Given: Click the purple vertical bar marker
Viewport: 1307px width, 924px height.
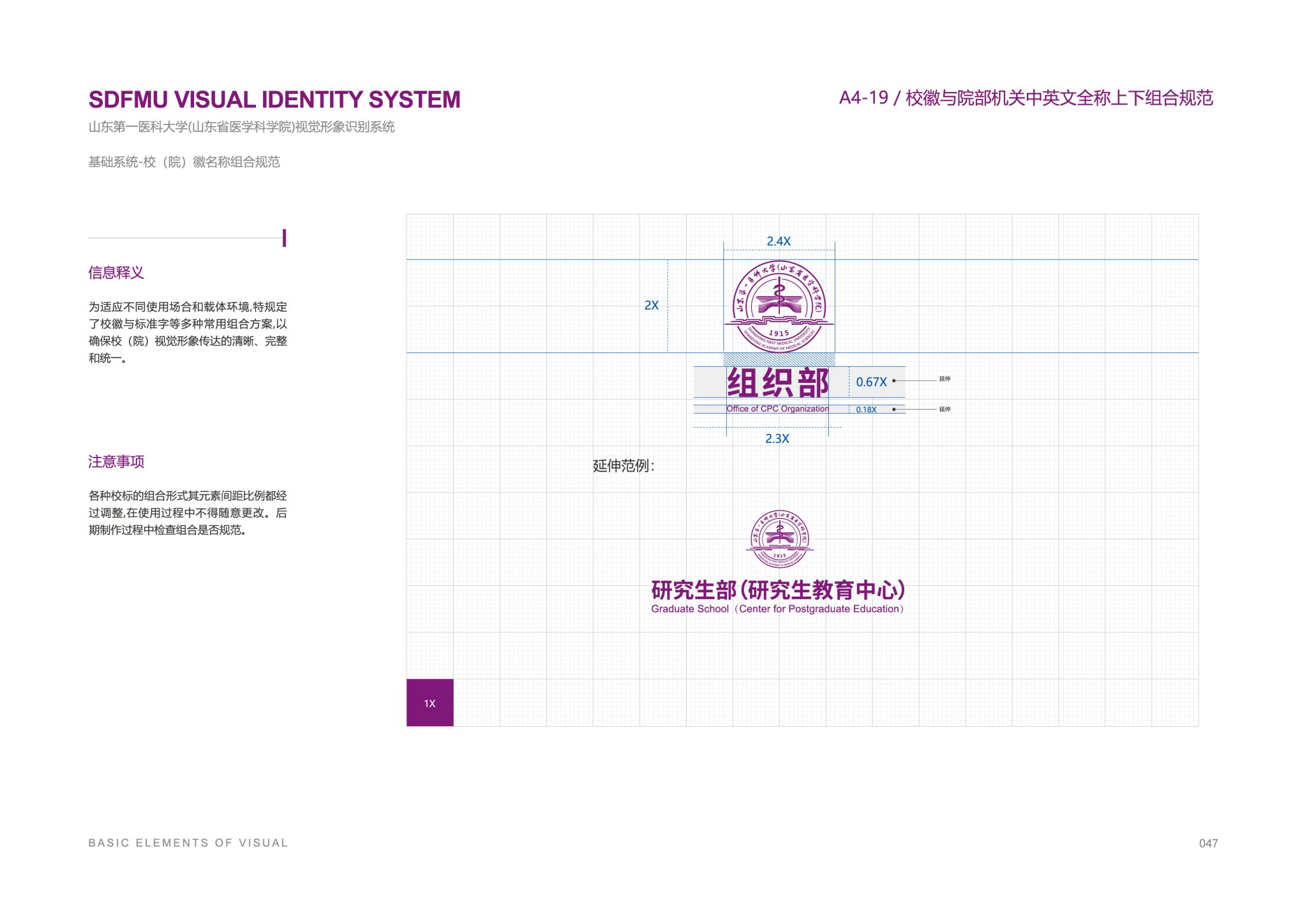Looking at the screenshot, I should click(x=284, y=238).
